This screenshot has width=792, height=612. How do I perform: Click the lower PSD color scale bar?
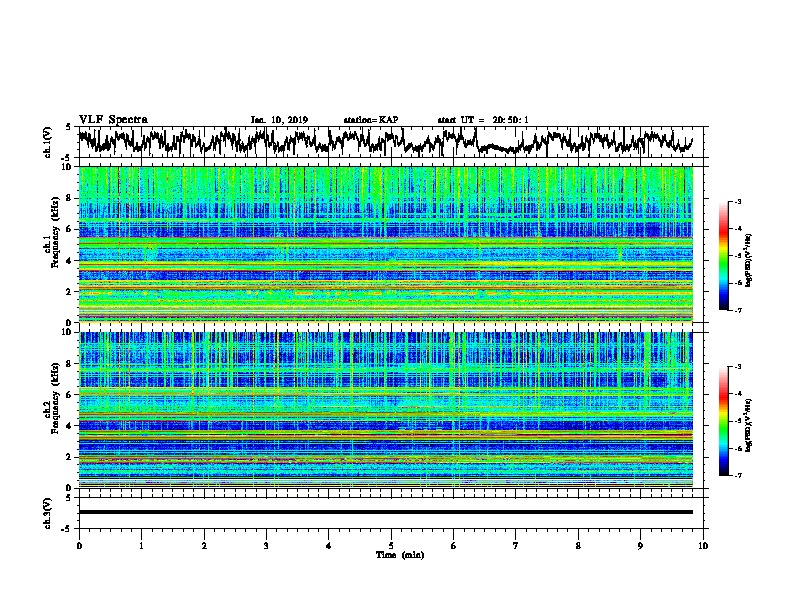click(723, 421)
